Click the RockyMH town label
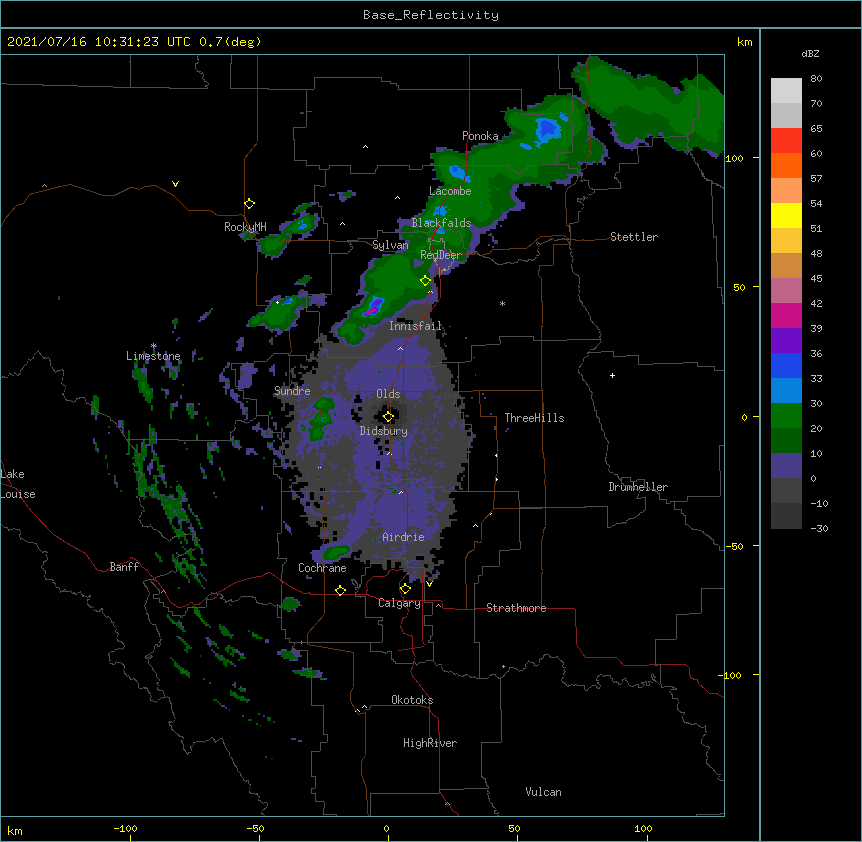This screenshot has height=842, width=862. pyautogui.click(x=245, y=227)
